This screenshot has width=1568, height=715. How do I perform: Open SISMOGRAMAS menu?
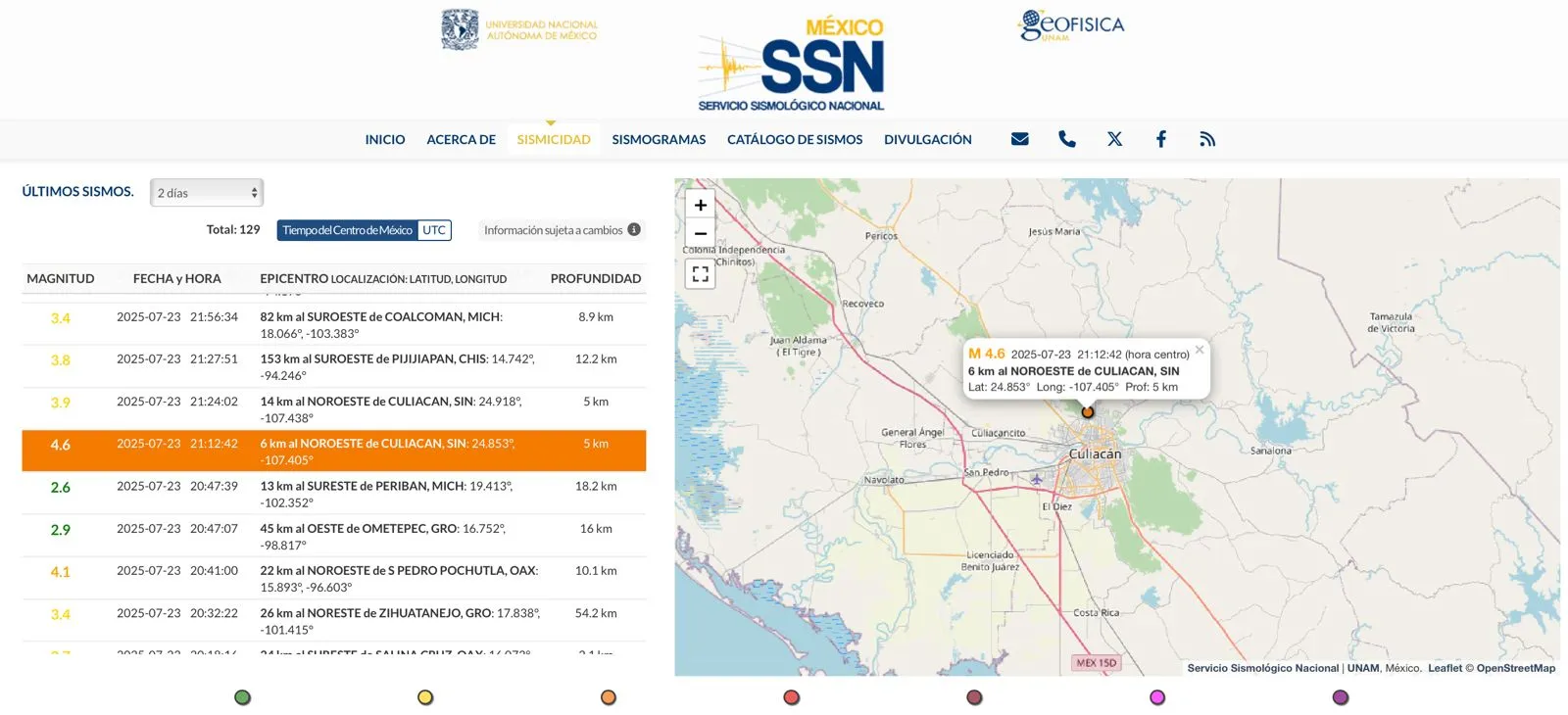(x=659, y=139)
